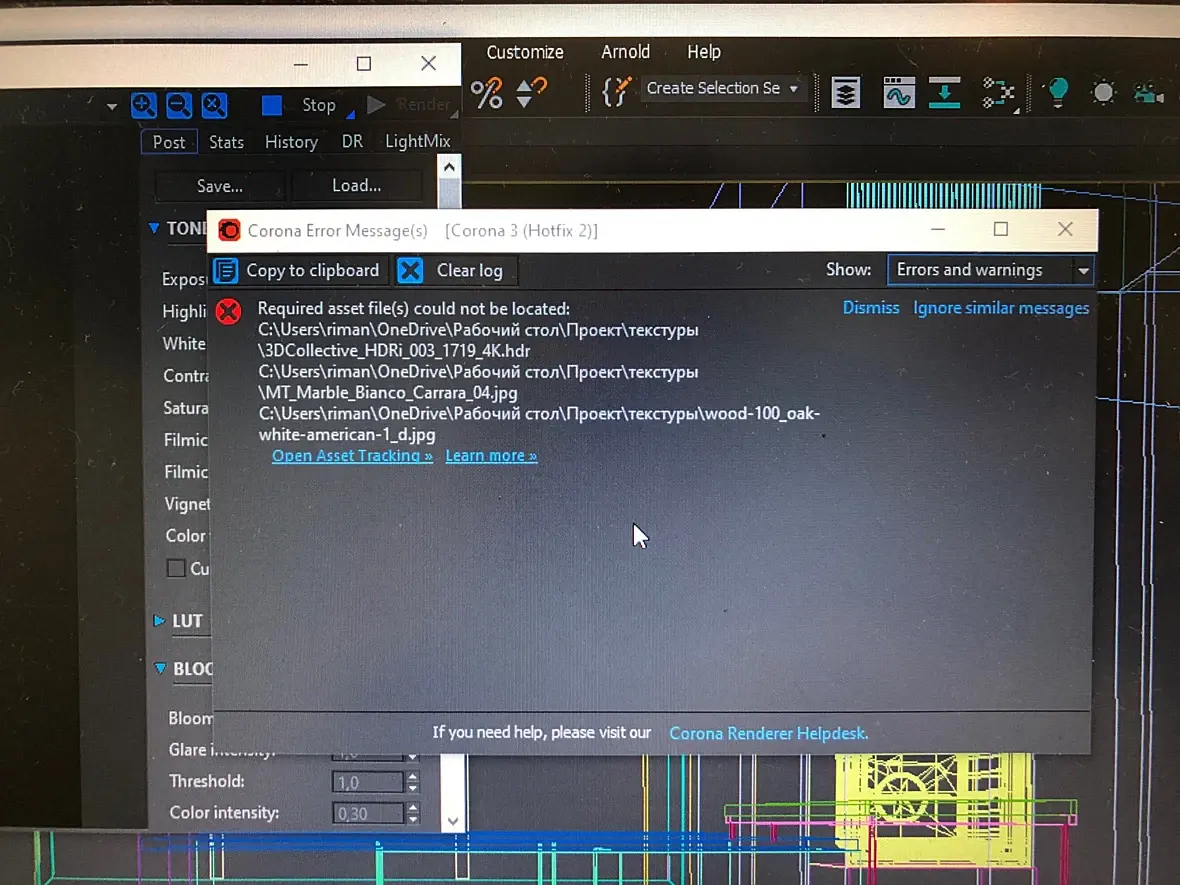1180x885 pixels.
Task: Expand the LUT section
Action: pos(159,621)
